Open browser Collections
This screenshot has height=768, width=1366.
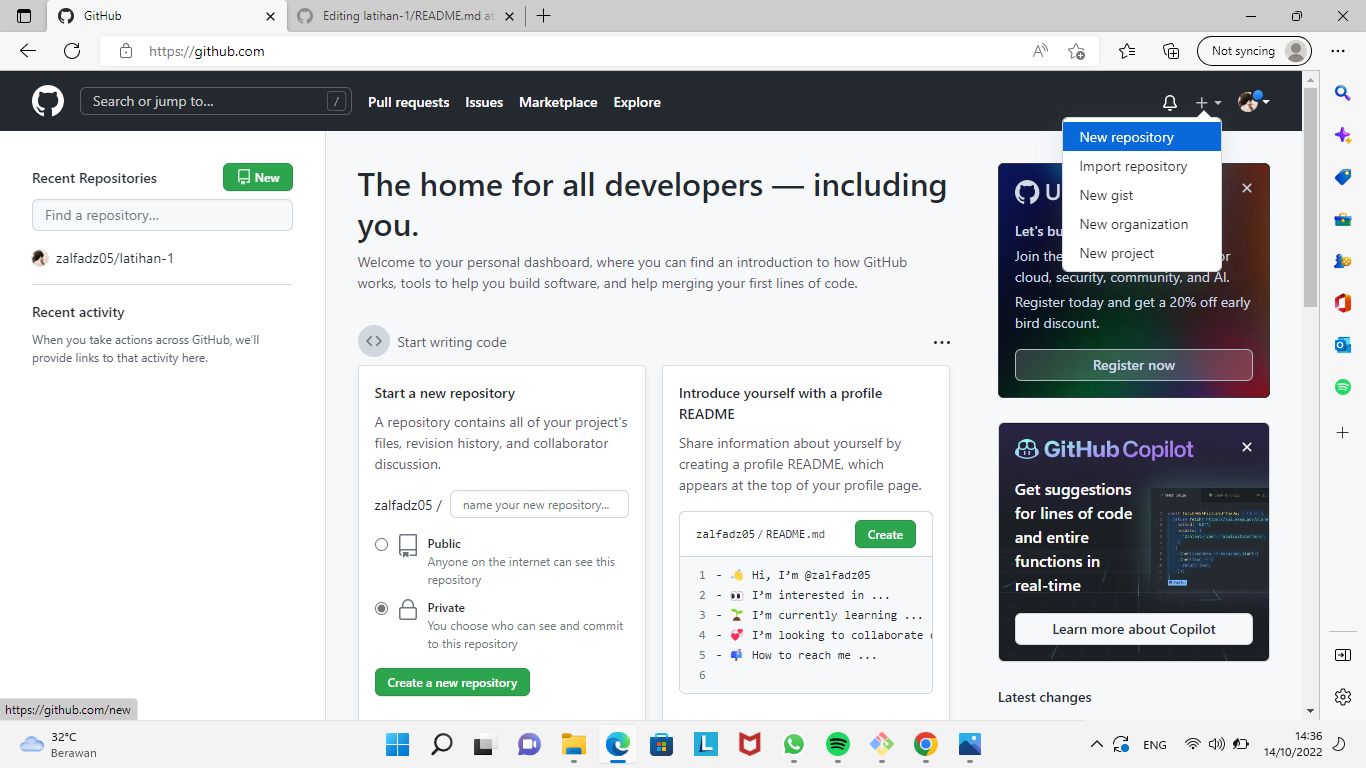[1170, 50]
